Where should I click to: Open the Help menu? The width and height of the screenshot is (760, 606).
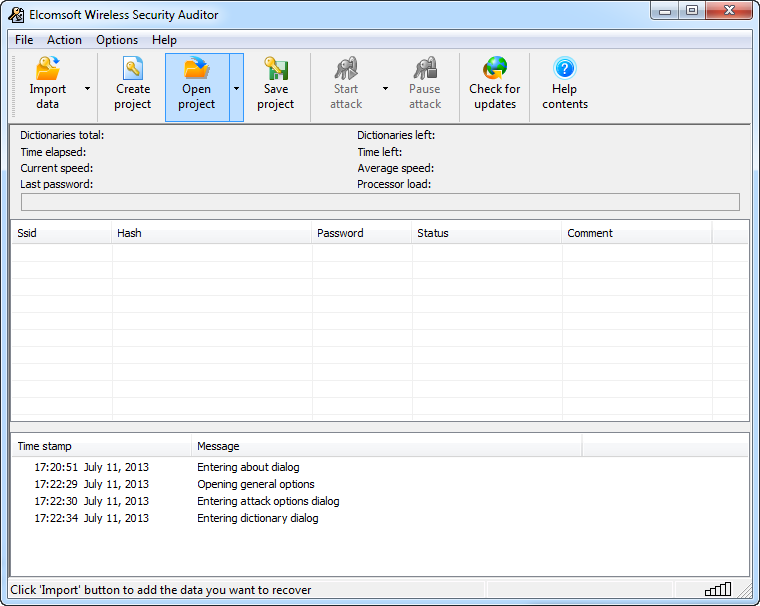coord(164,40)
